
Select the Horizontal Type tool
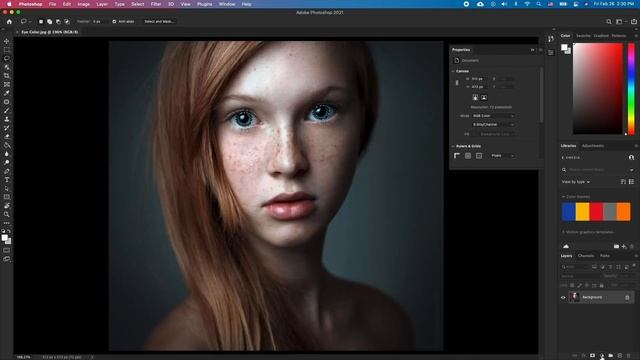point(7,180)
